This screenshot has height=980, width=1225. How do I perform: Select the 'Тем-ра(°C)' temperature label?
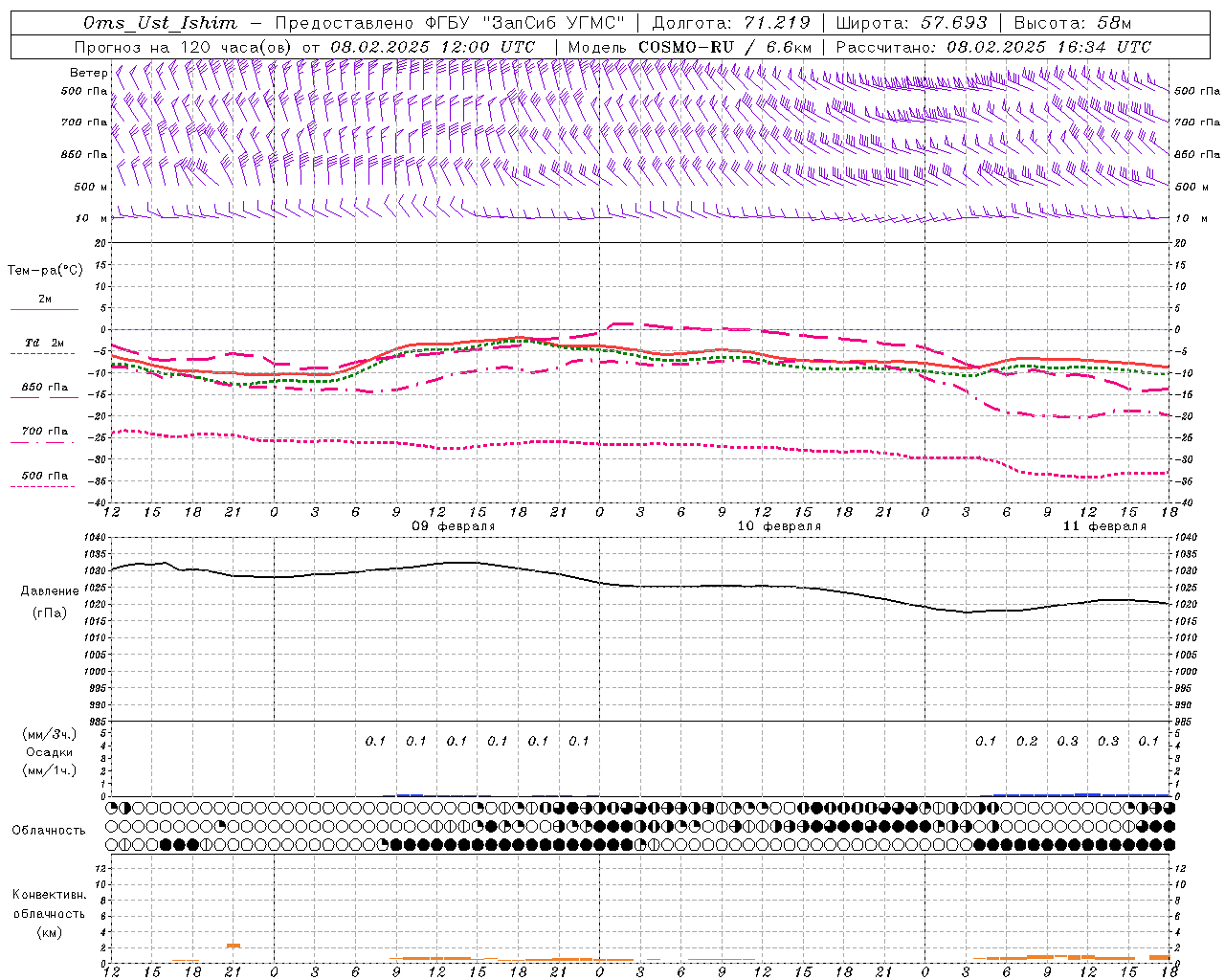pyautogui.click(x=45, y=271)
